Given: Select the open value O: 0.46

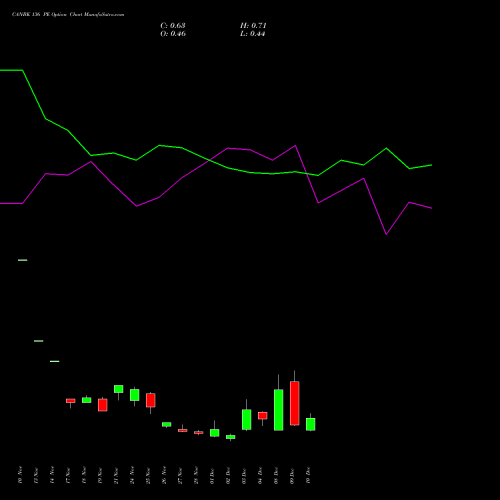Looking at the screenshot, I should pos(173,34).
